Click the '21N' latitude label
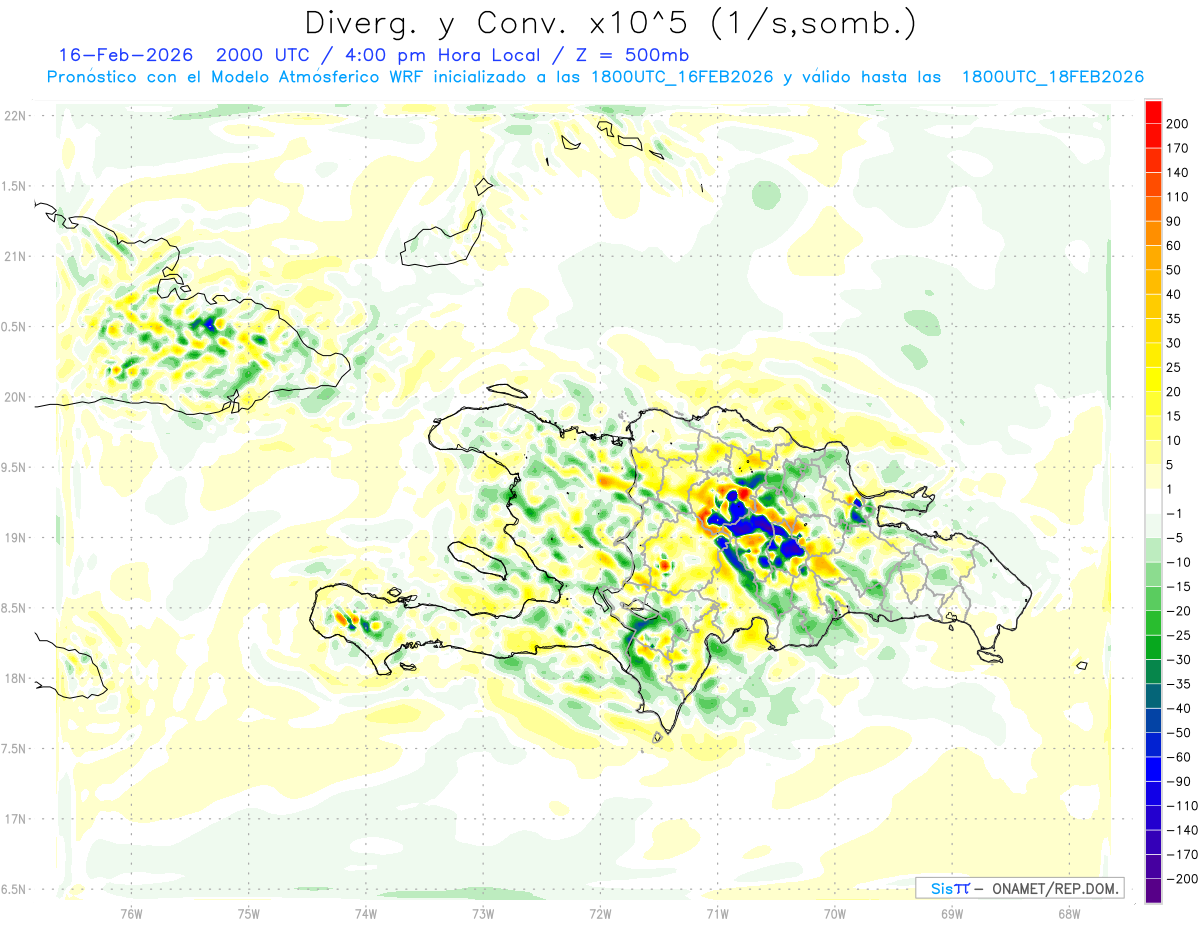The width and height of the screenshot is (1200, 927). click(15, 257)
